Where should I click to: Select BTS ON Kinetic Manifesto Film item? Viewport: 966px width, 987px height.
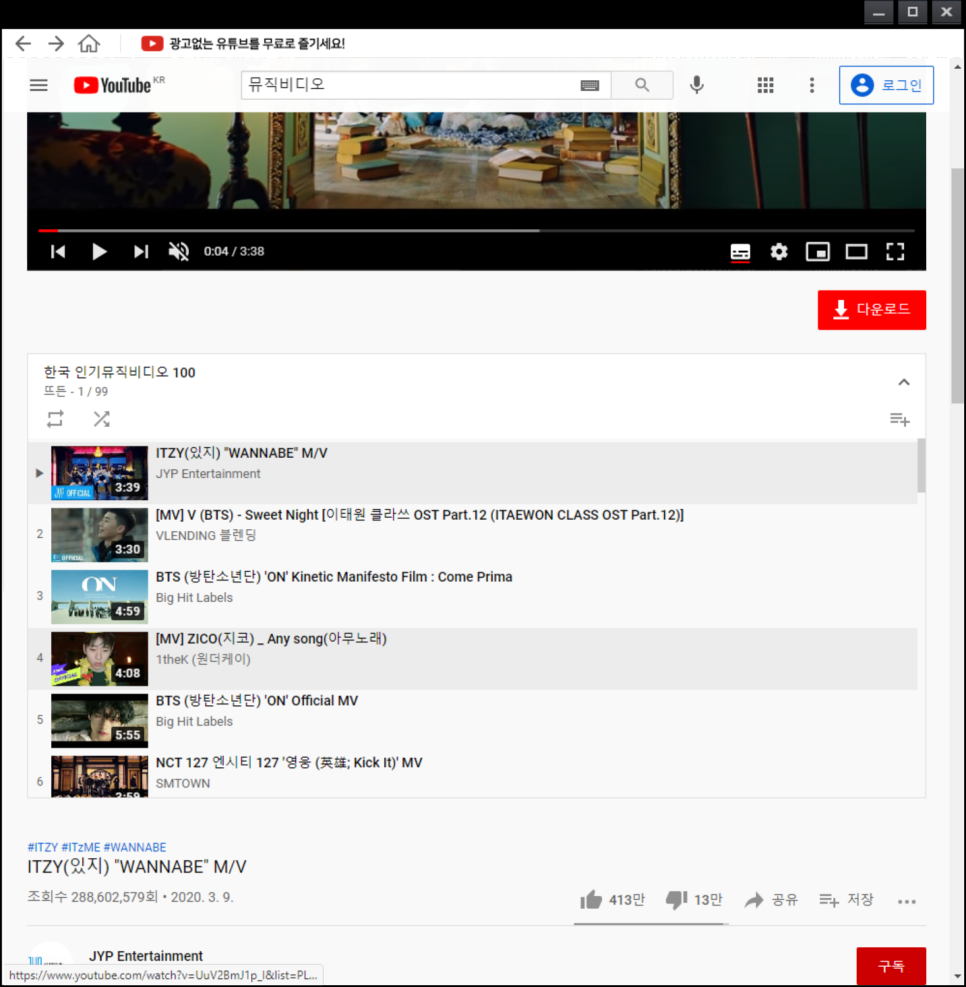click(x=472, y=596)
